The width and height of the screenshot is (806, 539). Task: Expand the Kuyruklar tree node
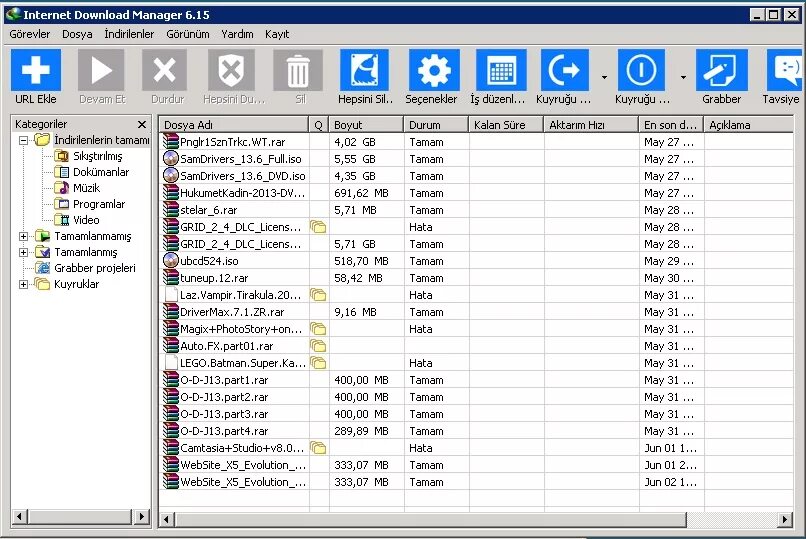(24, 284)
